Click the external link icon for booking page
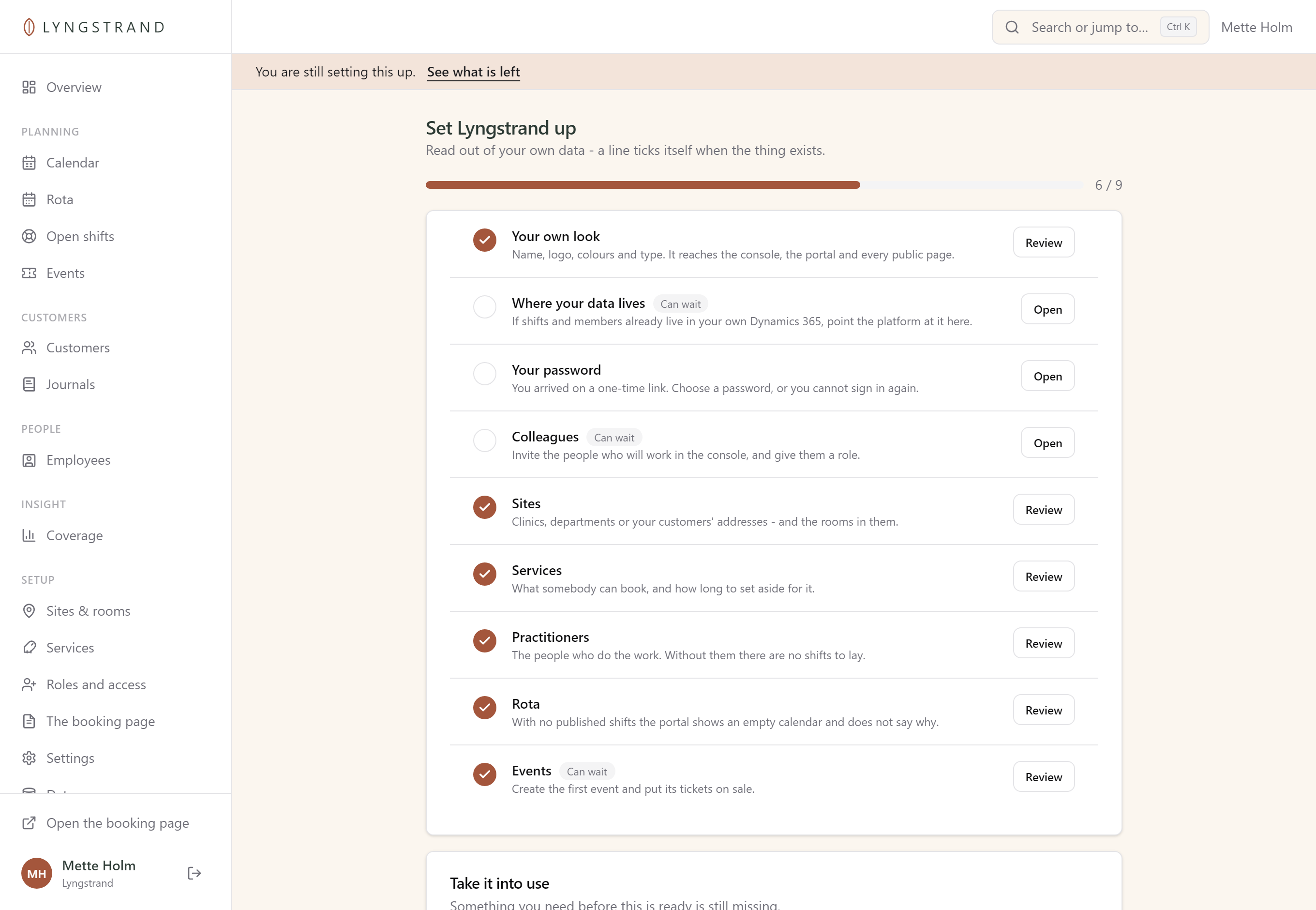Image resolution: width=1316 pixels, height=910 pixels. pyautogui.click(x=29, y=823)
